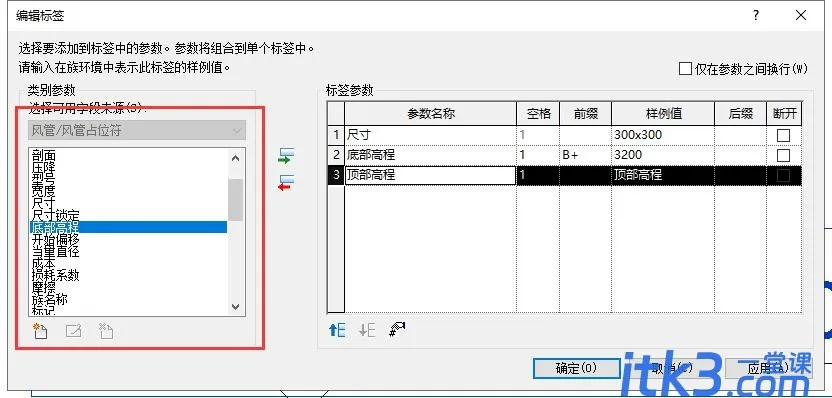Screen dimensions: 832x398
Task: Click the 取消 button
Action: (672, 368)
